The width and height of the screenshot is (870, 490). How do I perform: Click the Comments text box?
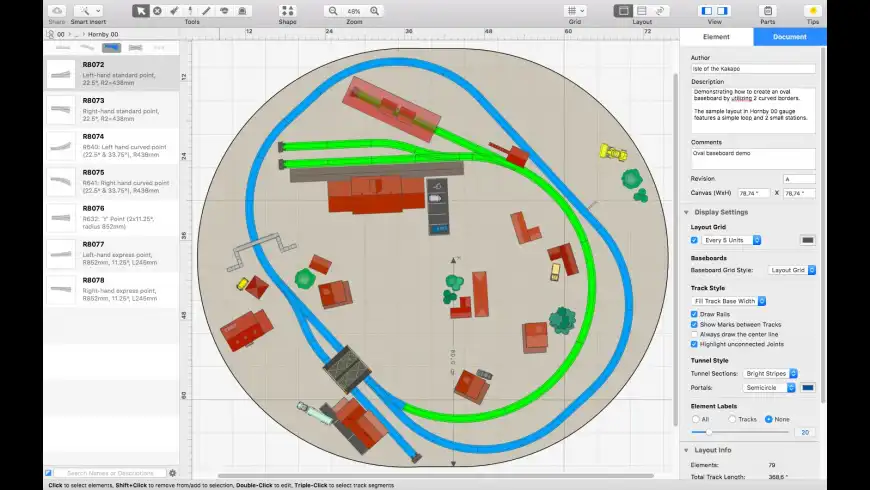pyautogui.click(x=753, y=159)
